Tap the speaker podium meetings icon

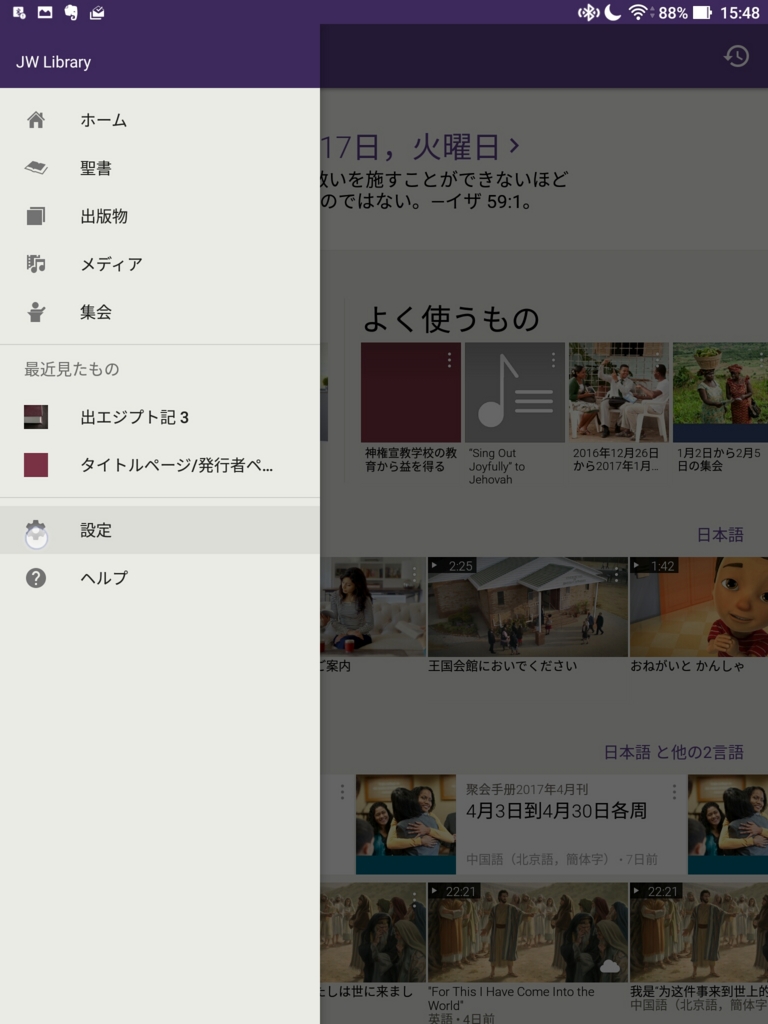pyautogui.click(x=36, y=312)
